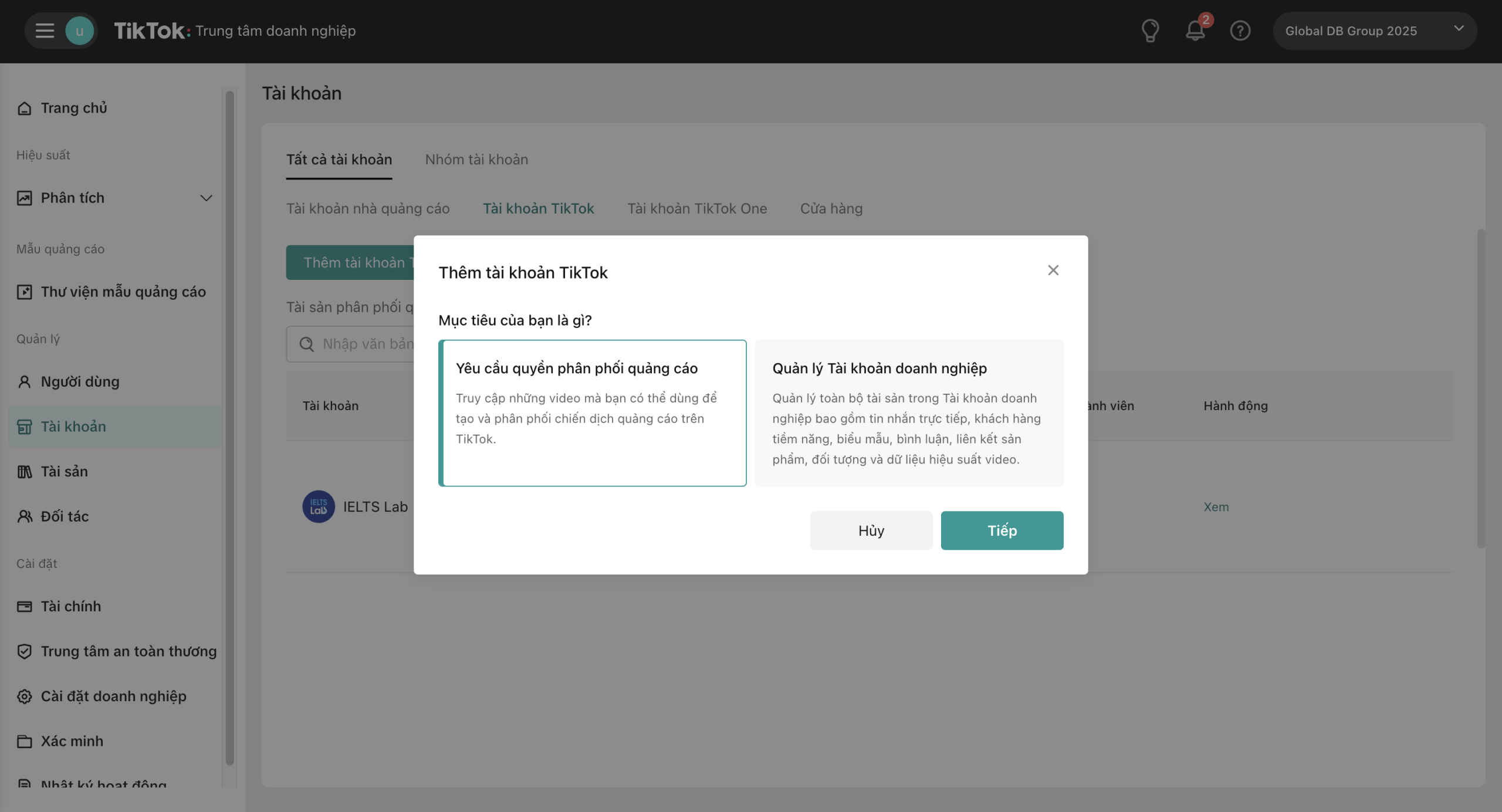This screenshot has height=812, width=1502.
Task: Close the Thêm tài khoản TikTok dialog
Action: pyautogui.click(x=1053, y=270)
